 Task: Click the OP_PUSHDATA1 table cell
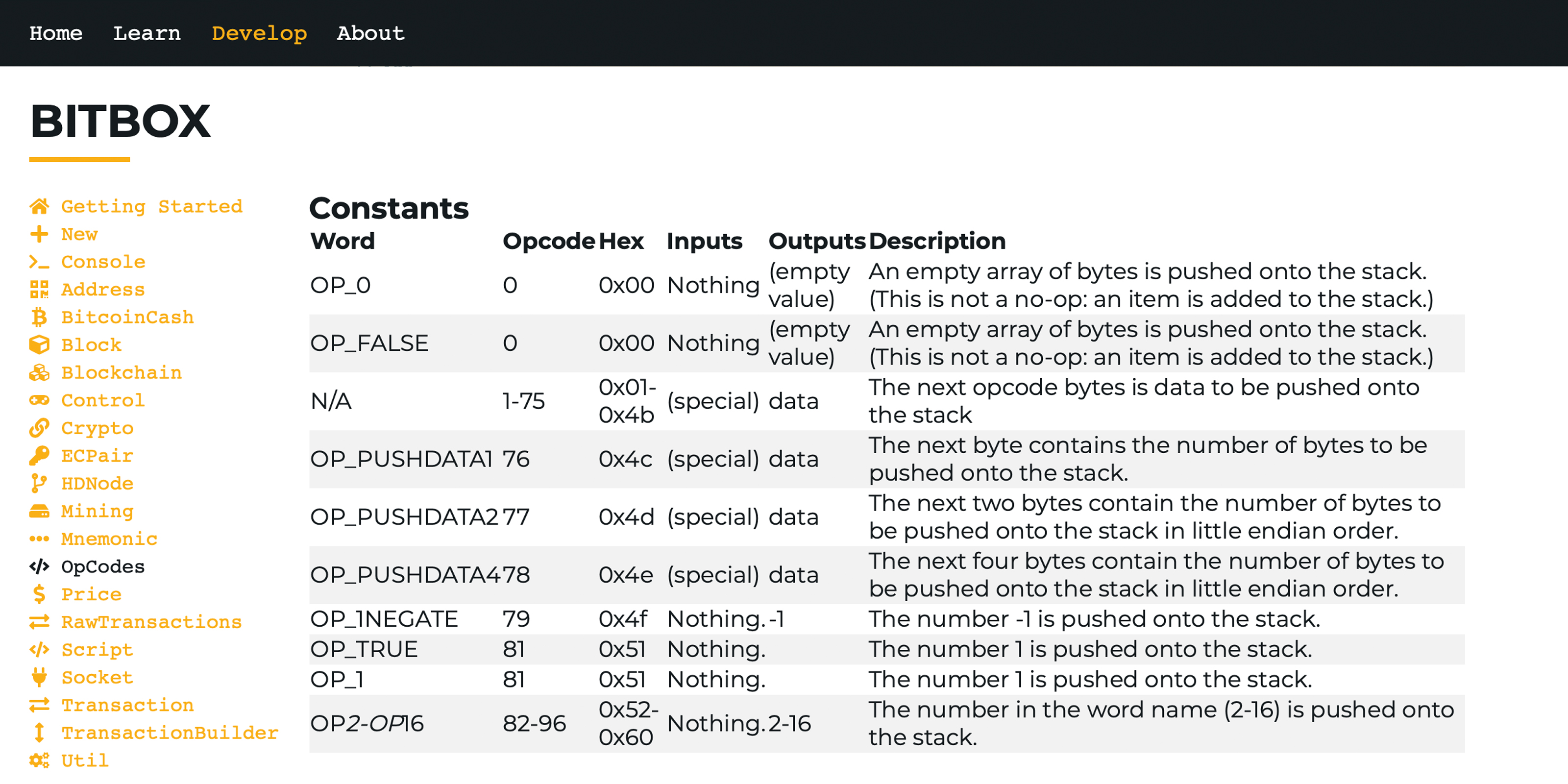click(402, 459)
